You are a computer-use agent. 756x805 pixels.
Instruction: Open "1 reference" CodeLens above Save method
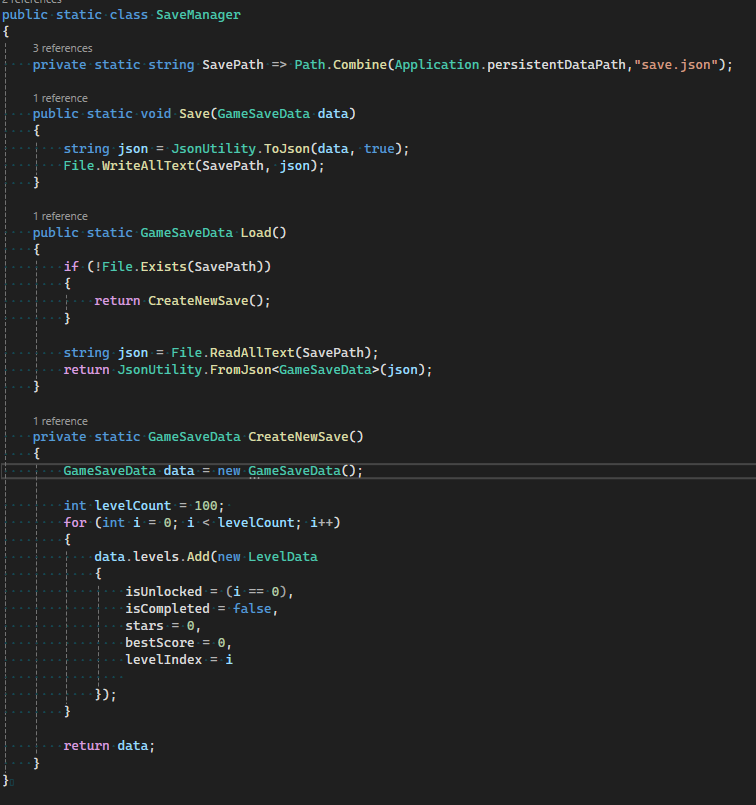tap(60, 98)
